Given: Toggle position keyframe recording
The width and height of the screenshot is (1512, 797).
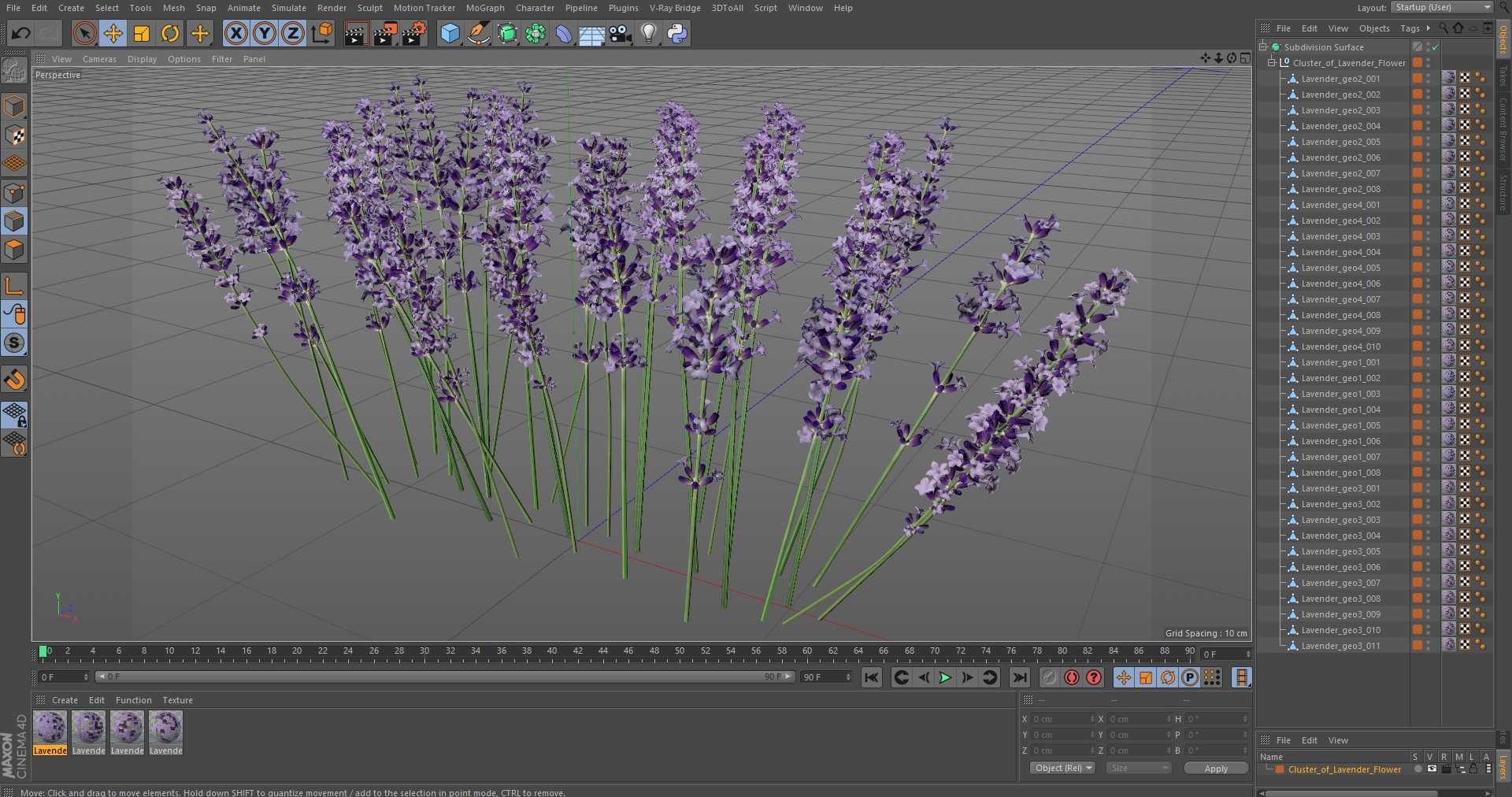Looking at the screenshot, I should click(1124, 677).
